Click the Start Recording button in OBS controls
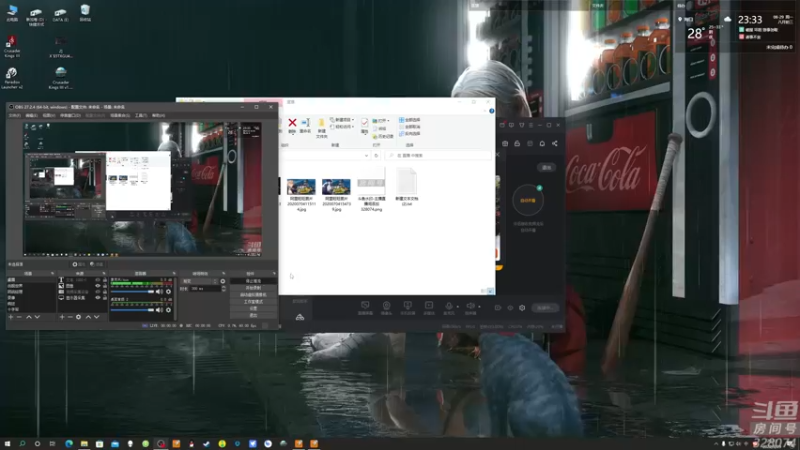This screenshot has height=450, width=800. [x=254, y=288]
